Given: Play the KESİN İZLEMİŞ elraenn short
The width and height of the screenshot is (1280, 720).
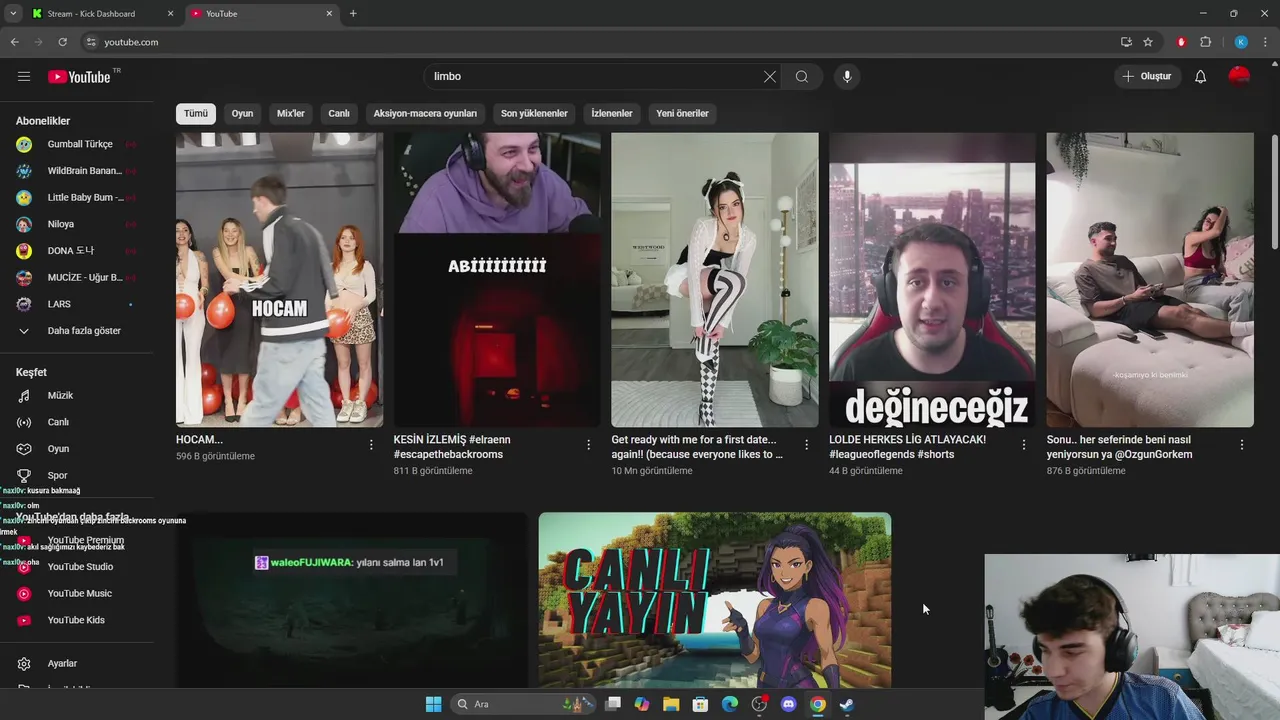Looking at the screenshot, I should [497, 280].
